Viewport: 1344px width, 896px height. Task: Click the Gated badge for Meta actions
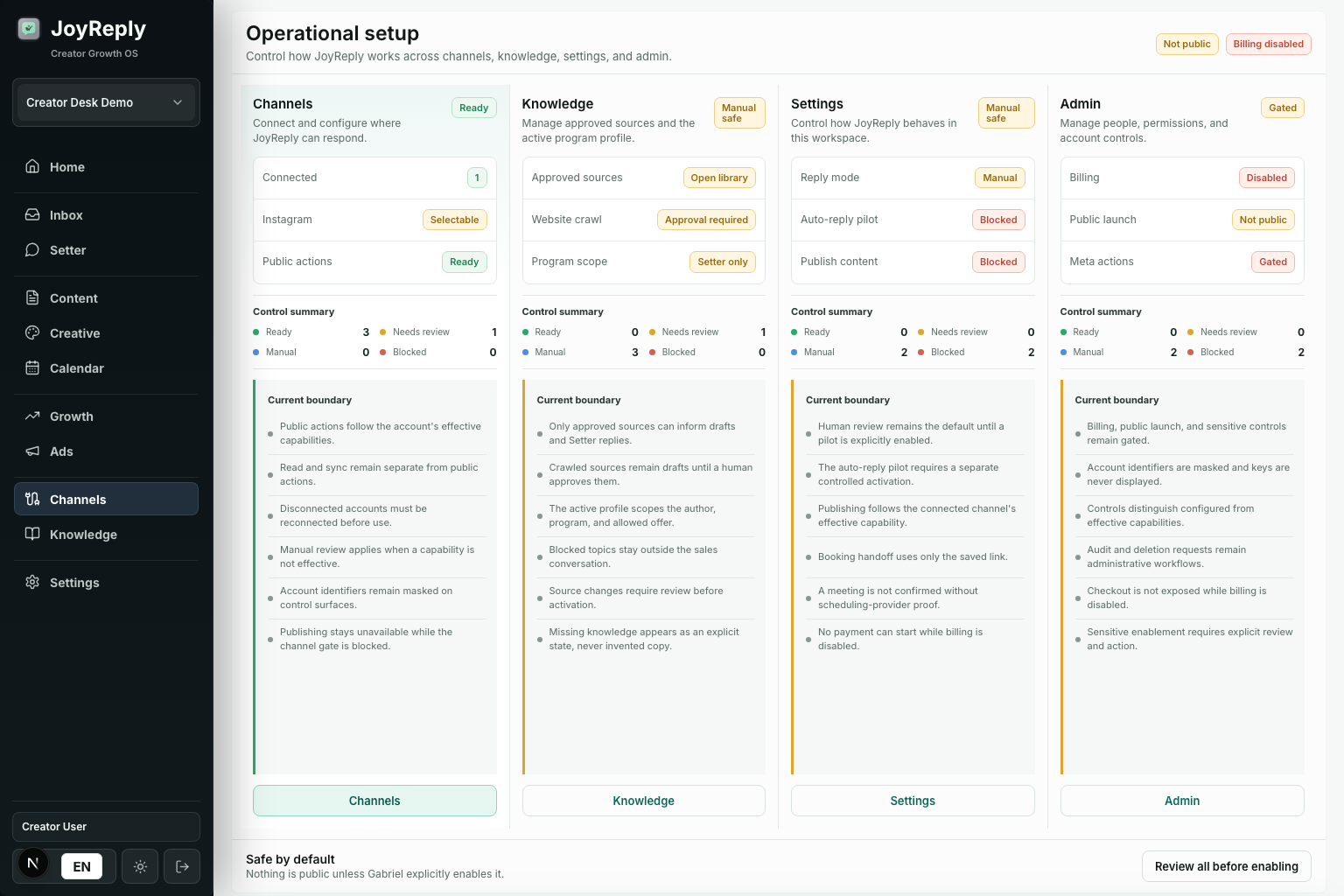click(x=1273, y=262)
